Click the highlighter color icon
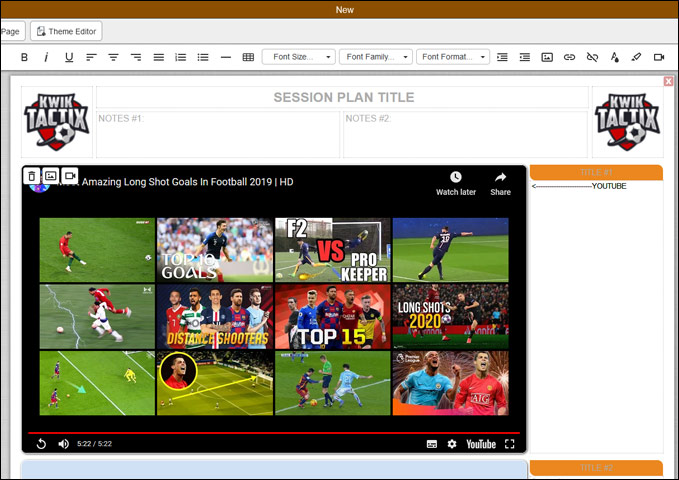Screen dimensions: 679x480 tap(636, 57)
